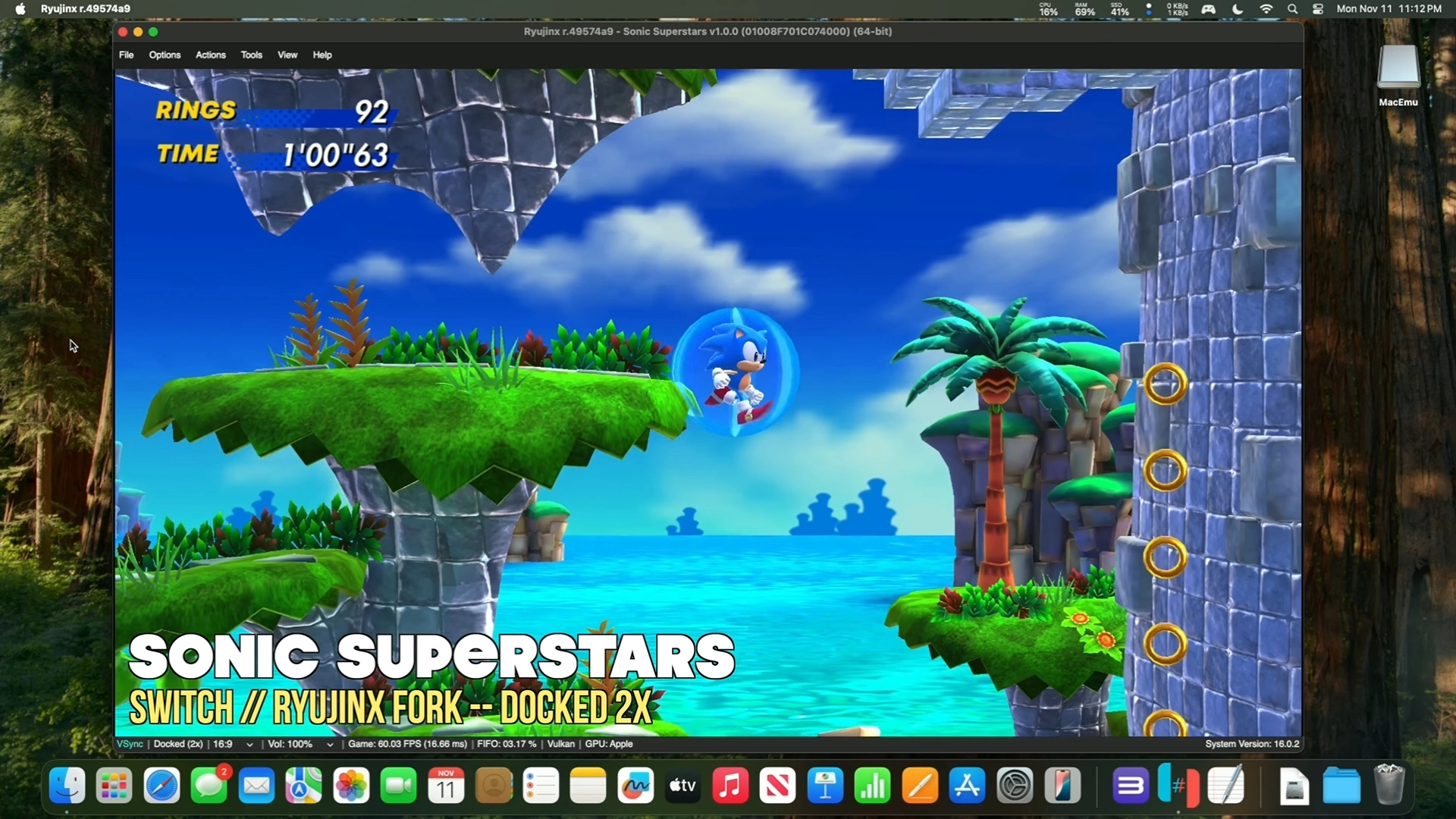The height and width of the screenshot is (819, 1456).
Task: Open the Wi-Fi status icon
Action: pos(1266,9)
